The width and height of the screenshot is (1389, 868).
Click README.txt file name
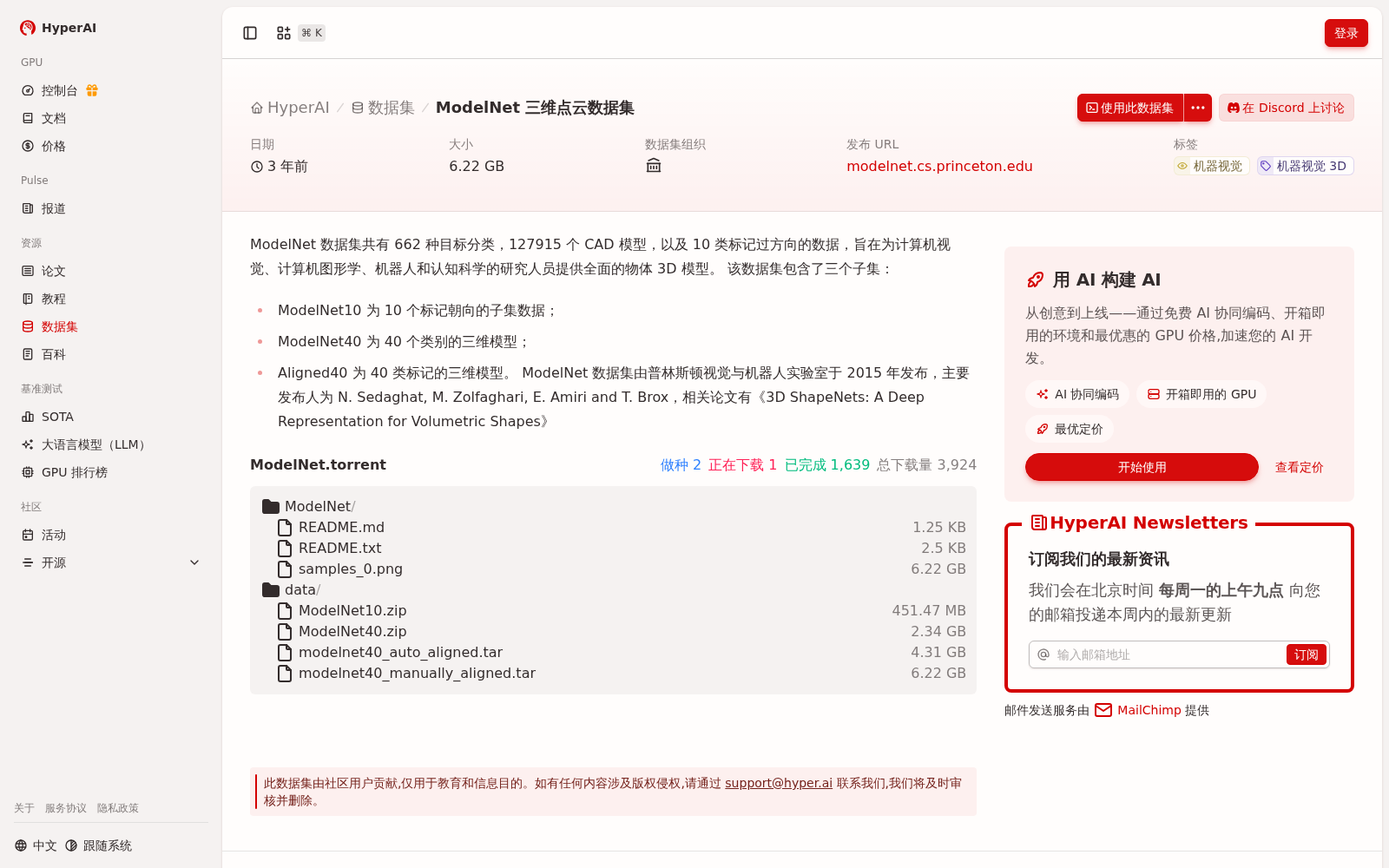pyautogui.click(x=339, y=549)
